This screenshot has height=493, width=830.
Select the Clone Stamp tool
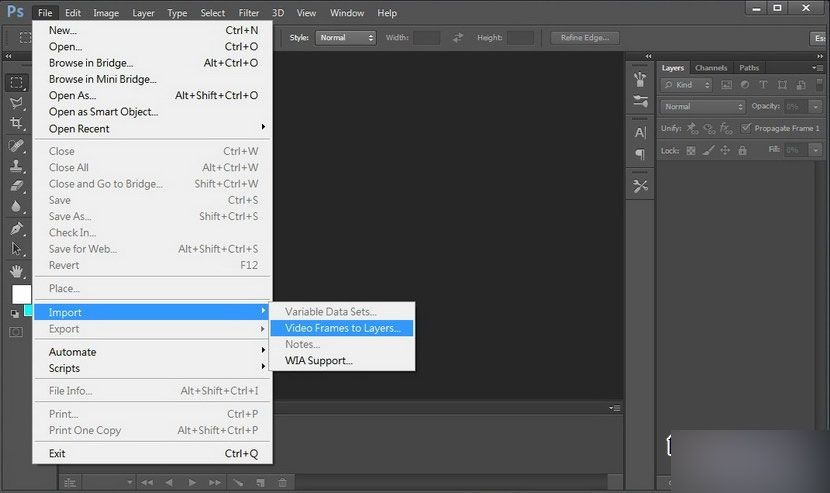coord(16,166)
